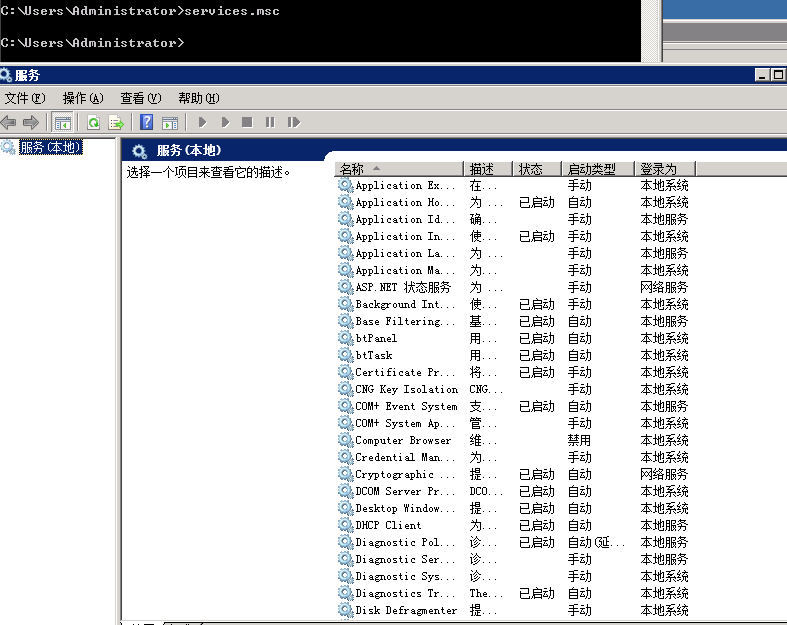Toggle the show/hide console tree icon
Image resolution: width=787 pixels, height=625 pixels.
click(62, 122)
